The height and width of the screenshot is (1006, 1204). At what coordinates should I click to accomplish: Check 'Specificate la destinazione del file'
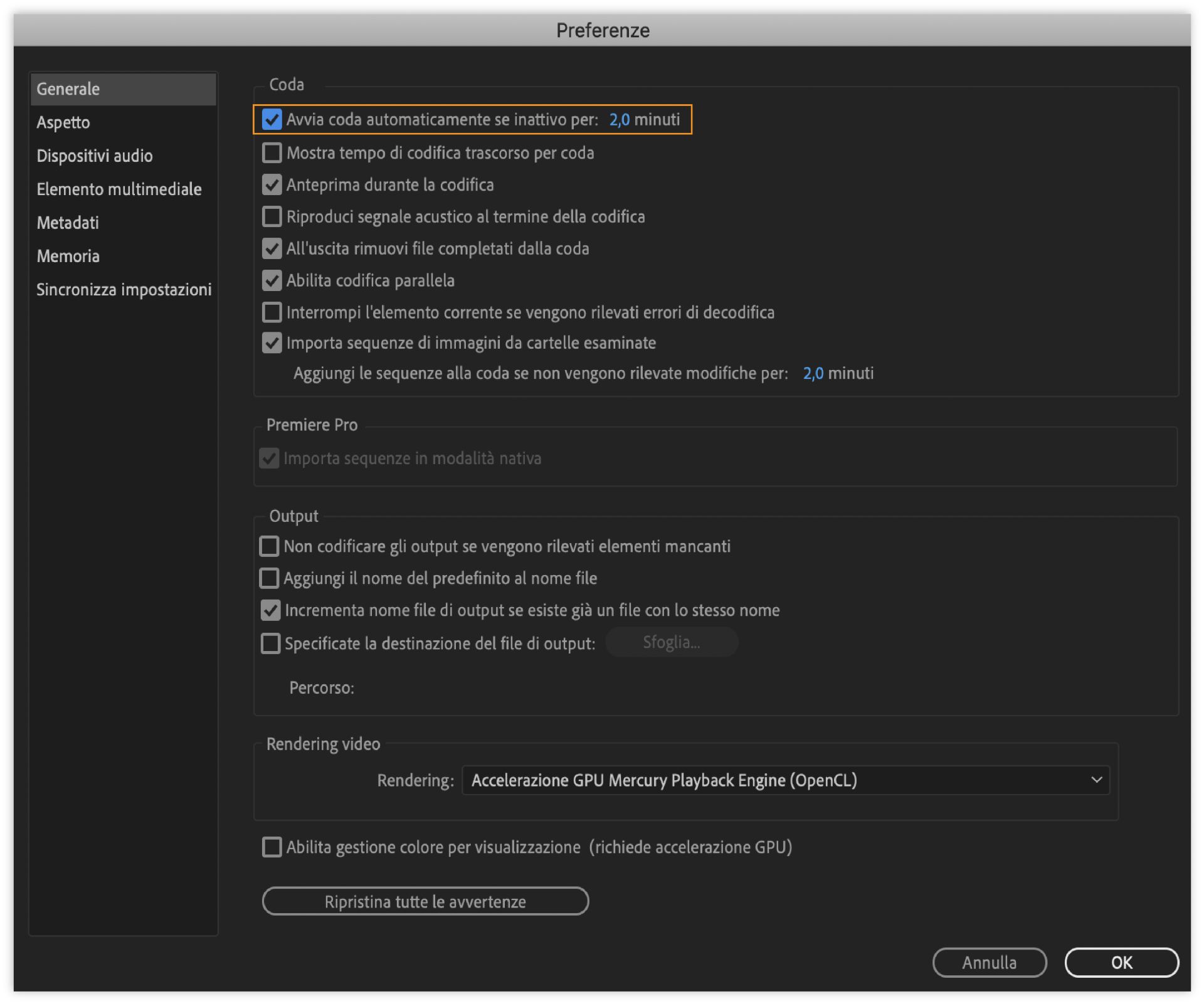270,643
